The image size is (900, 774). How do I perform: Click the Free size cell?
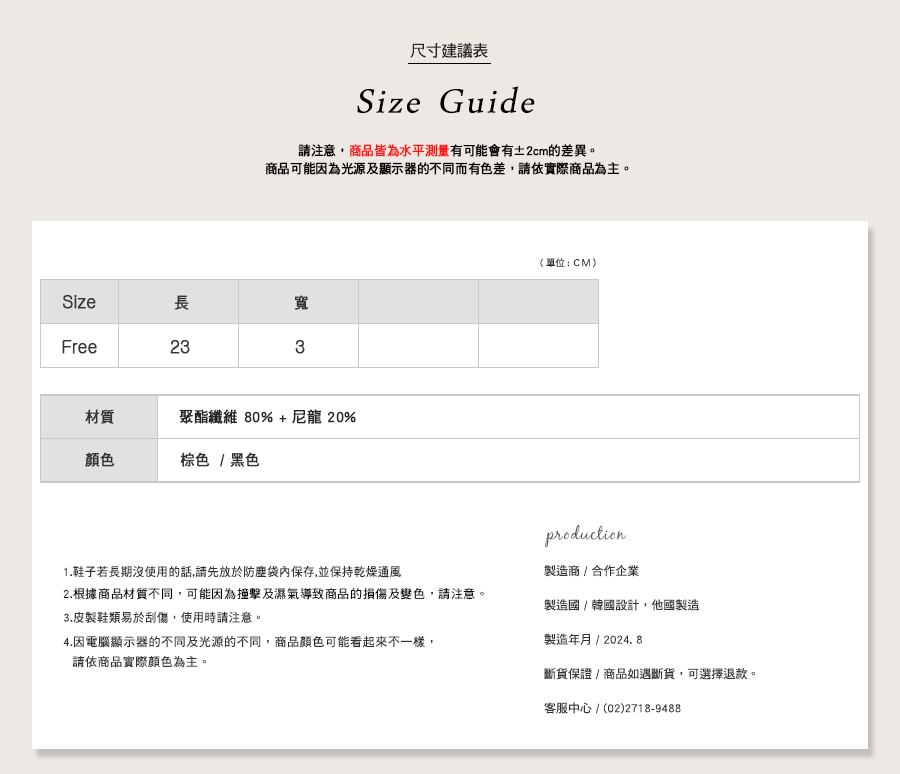[79, 347]
